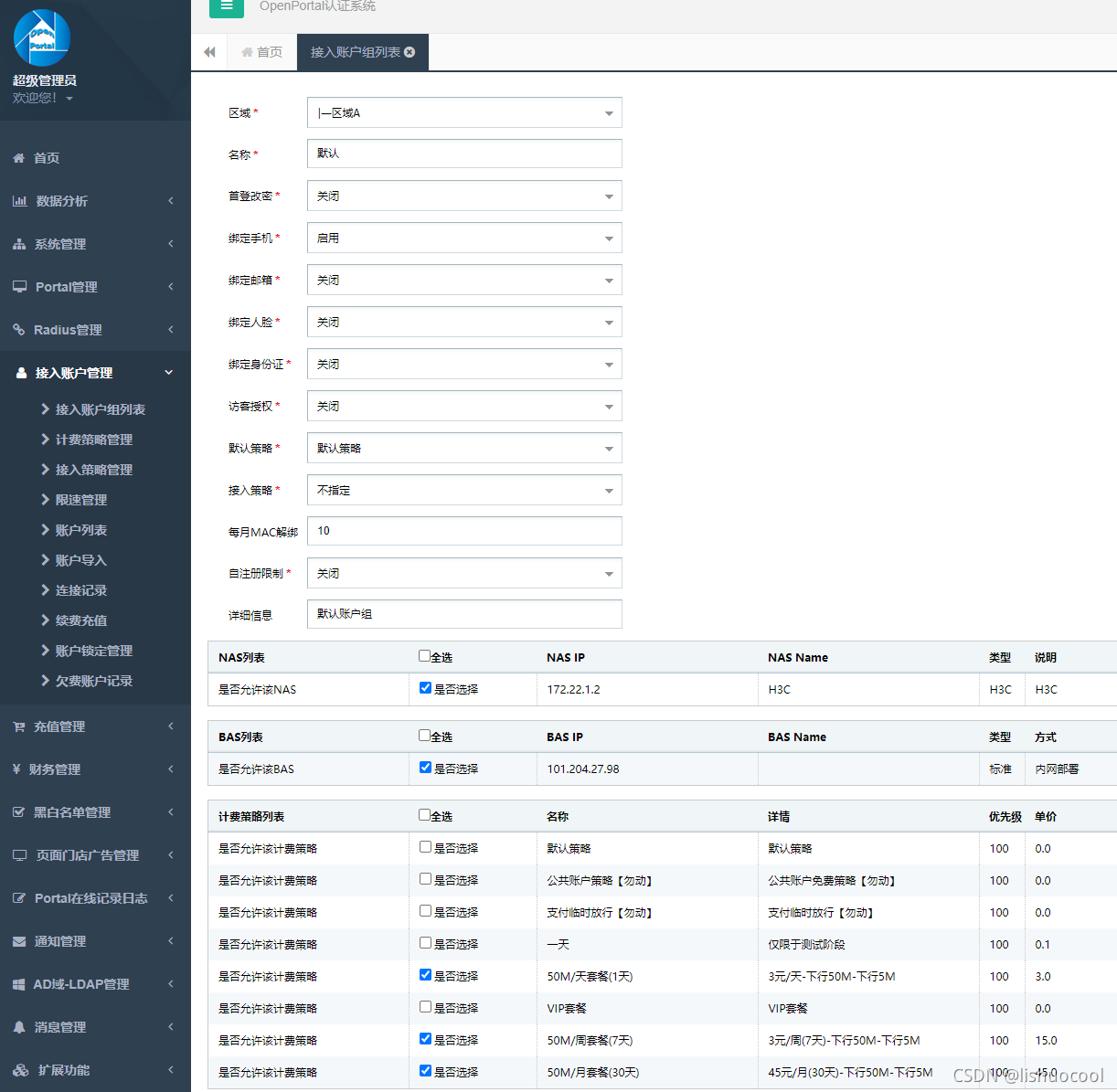Click the user icon for 接入账户管理
1117x1092 pixels.
(x=22, y=373)
